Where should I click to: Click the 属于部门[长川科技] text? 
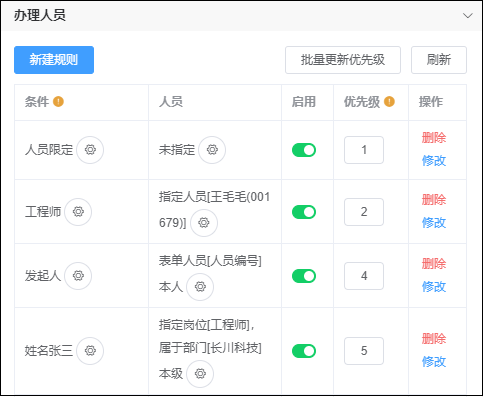click(210, 348)
